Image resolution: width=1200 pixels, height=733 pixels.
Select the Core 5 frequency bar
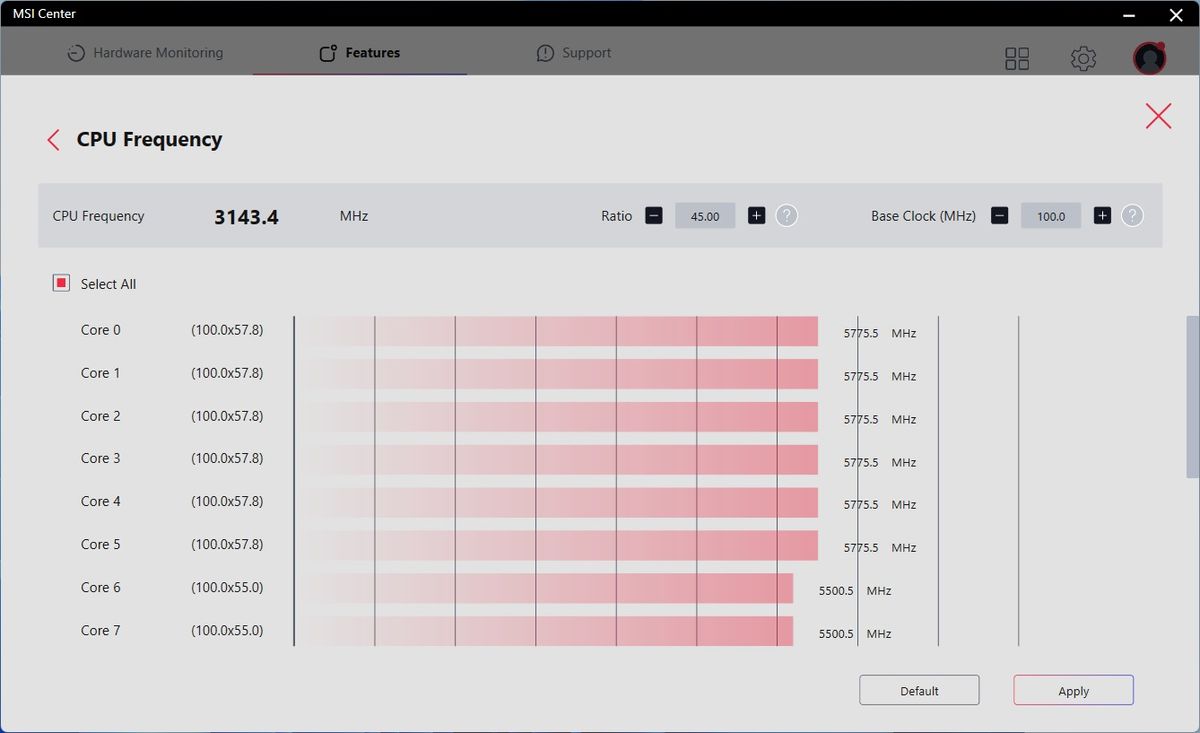[x=557, y=545]
